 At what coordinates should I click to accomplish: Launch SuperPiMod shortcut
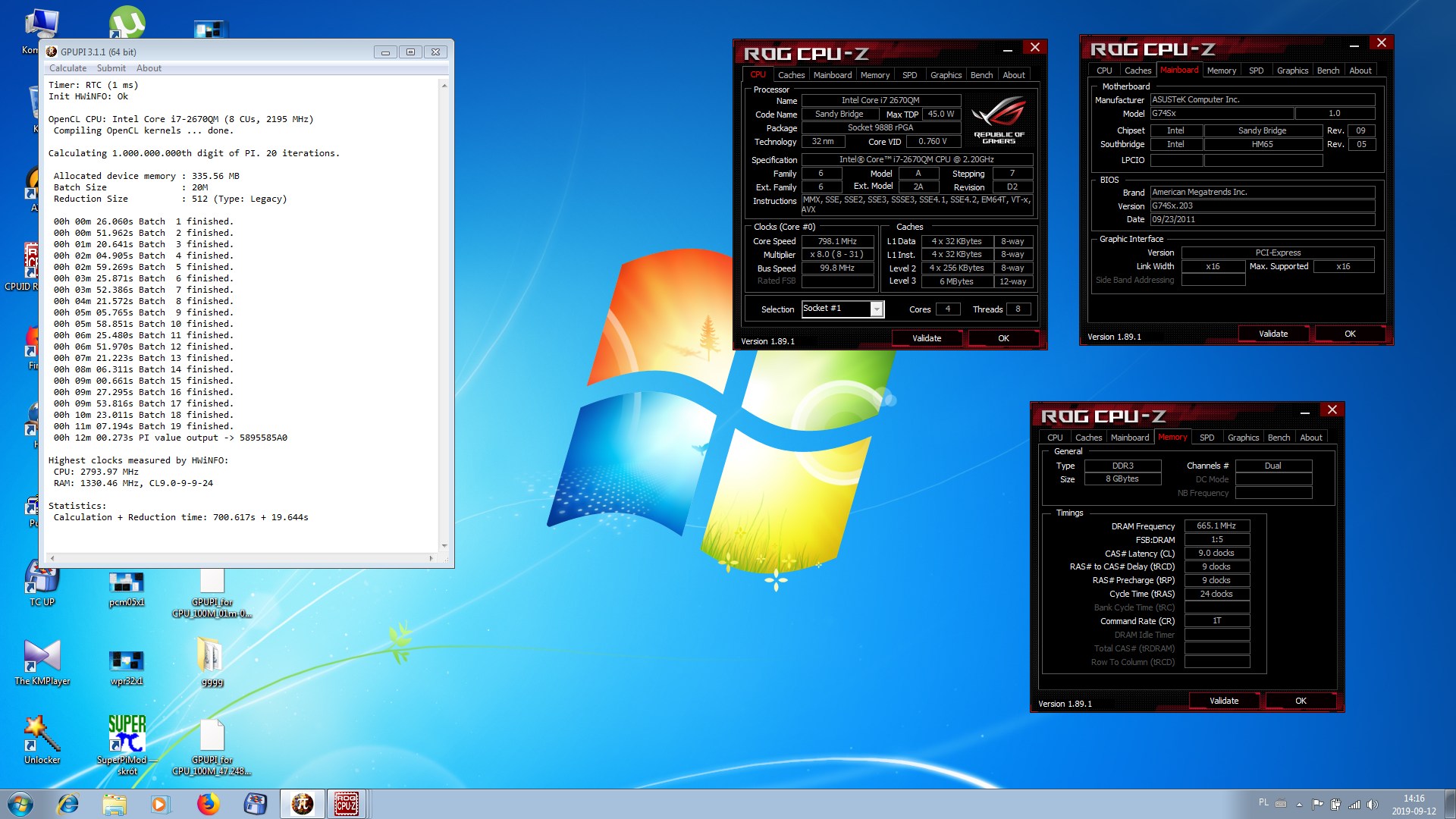[x=127, y=745]
